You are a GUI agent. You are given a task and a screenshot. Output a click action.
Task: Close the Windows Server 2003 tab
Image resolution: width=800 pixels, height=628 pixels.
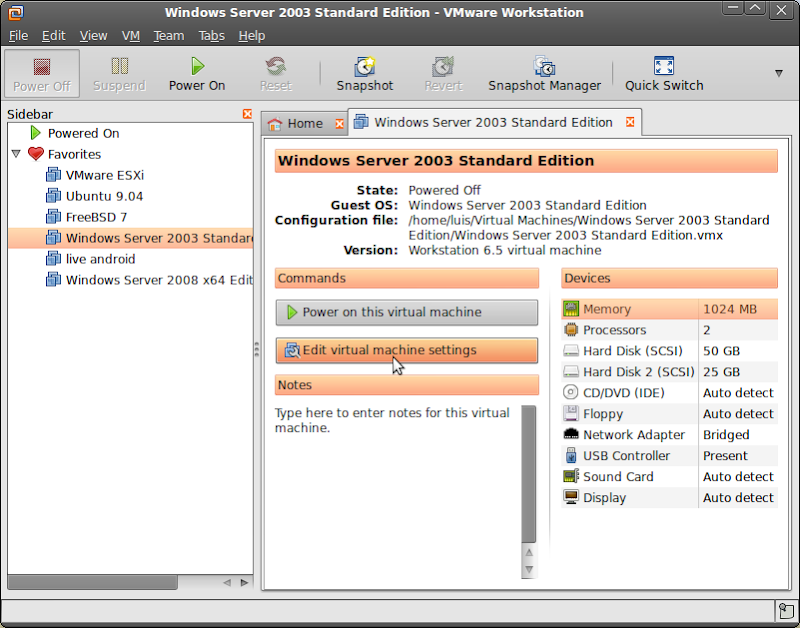630,122
